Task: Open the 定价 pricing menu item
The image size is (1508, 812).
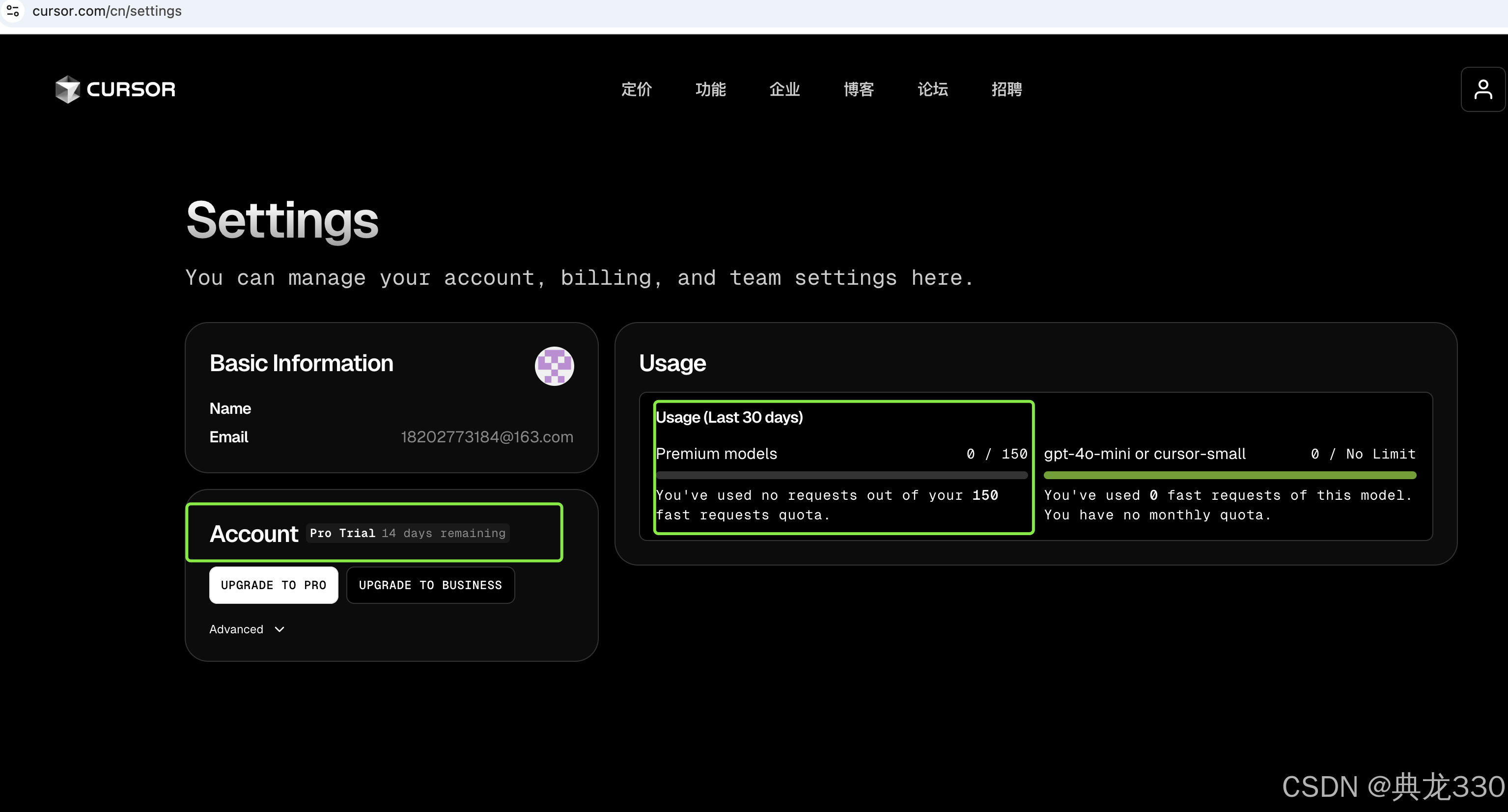Action: tap(636, 89)
